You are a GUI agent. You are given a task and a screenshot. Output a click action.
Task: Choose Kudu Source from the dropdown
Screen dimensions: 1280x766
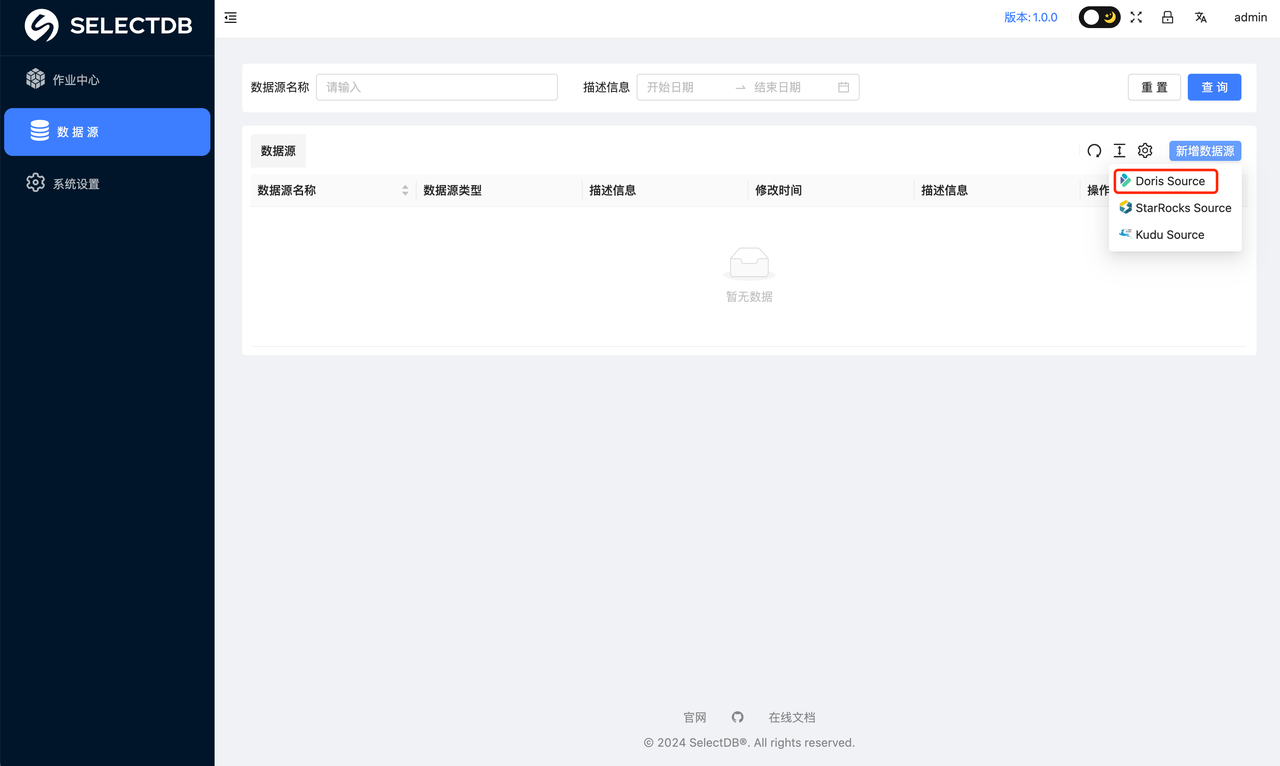click(1175, 234)
